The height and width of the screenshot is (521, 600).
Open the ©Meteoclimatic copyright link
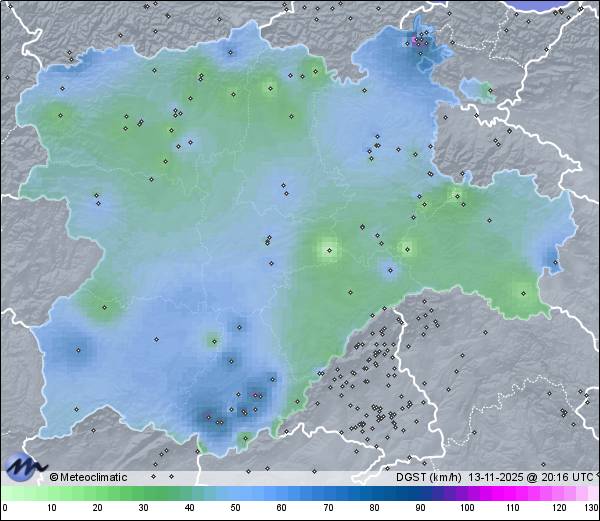point(88,477)
